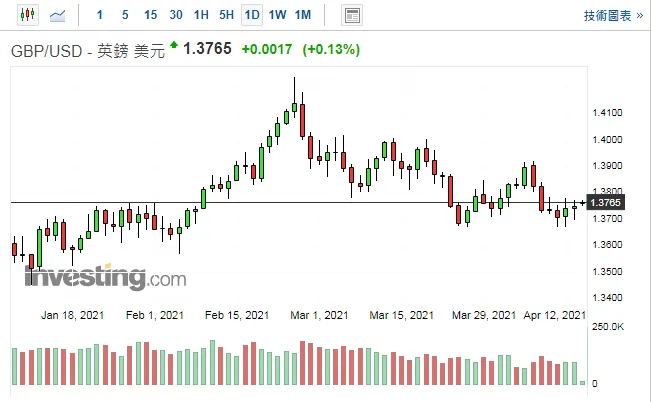Choose the 1D daily timeframe
The width and height of the screenshot is (651, 402).
[x=252, y=15]
